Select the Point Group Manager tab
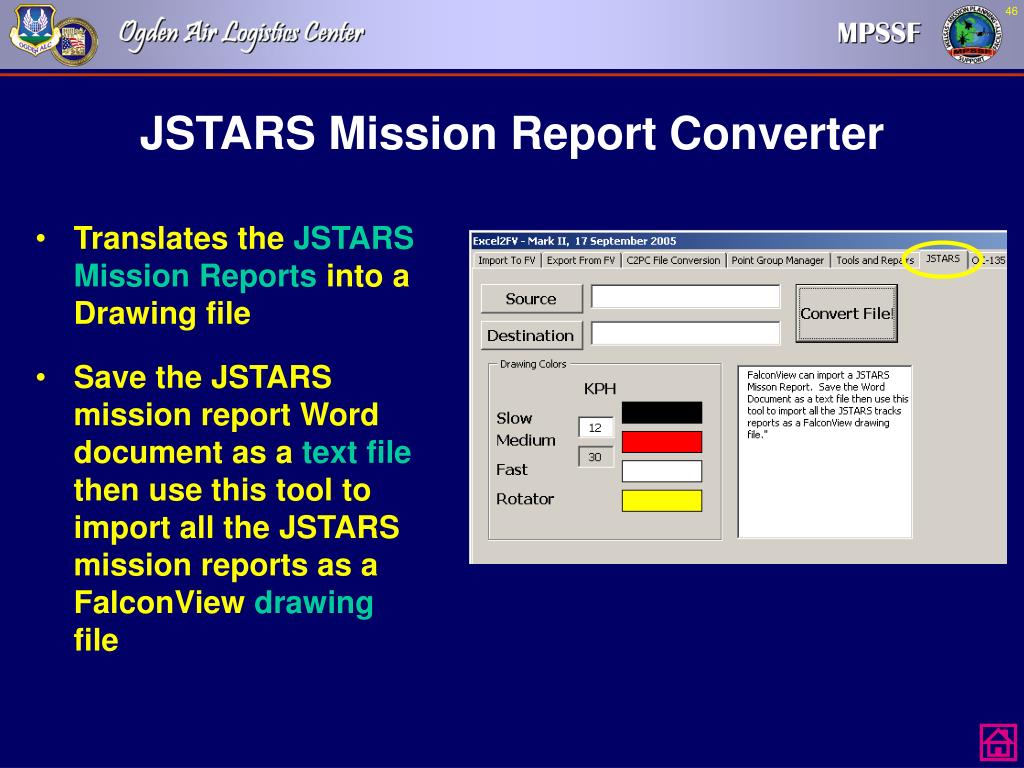This screenshot has height=768, width=1024. pyautogui.click(x=777, y=261)
